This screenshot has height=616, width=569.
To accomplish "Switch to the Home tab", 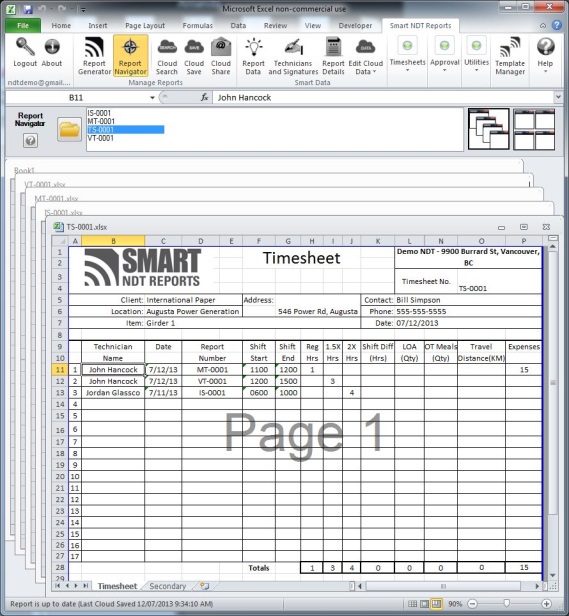I will coord(61,26).
